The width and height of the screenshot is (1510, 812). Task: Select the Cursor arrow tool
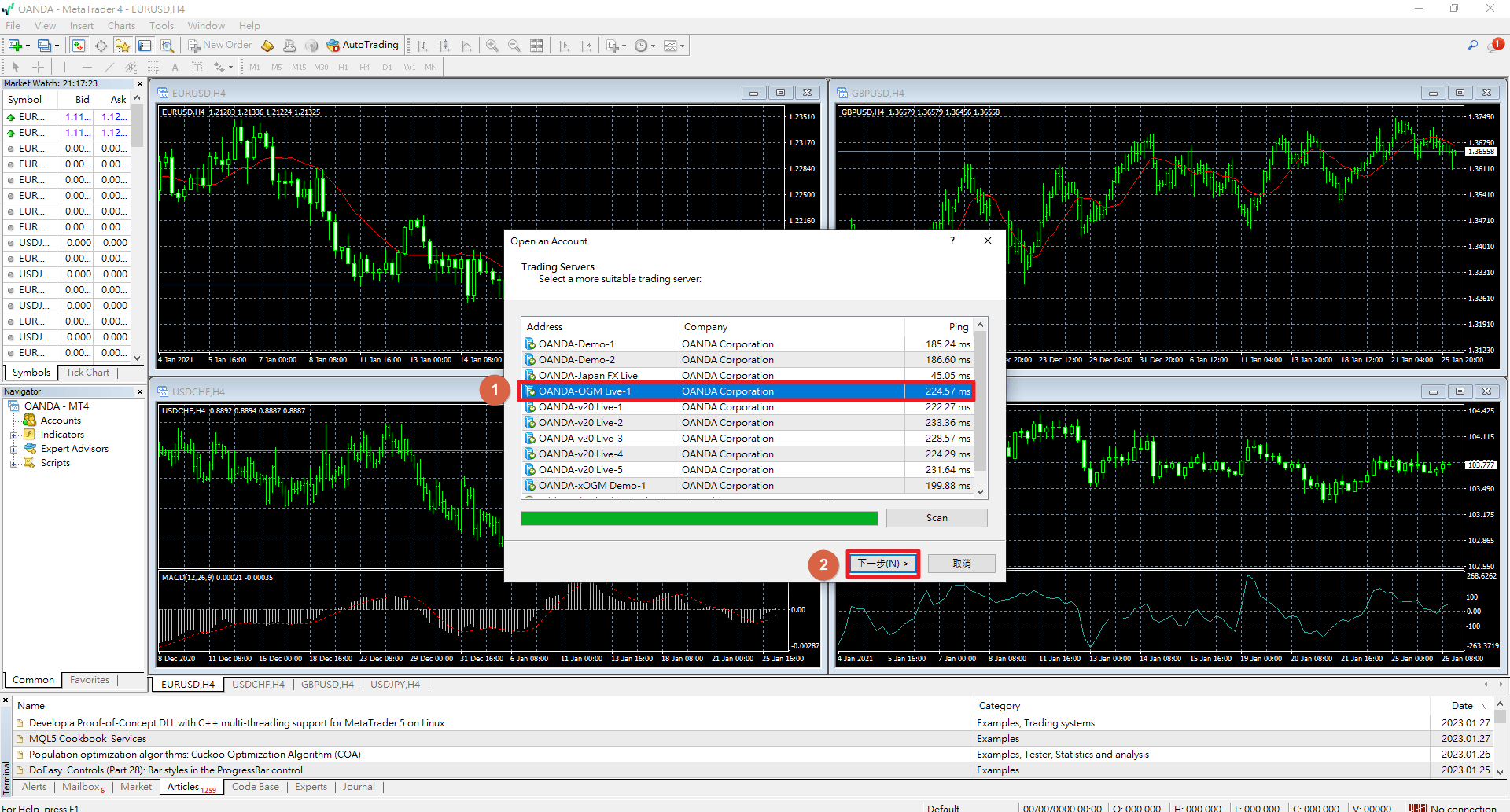point(15,67)
